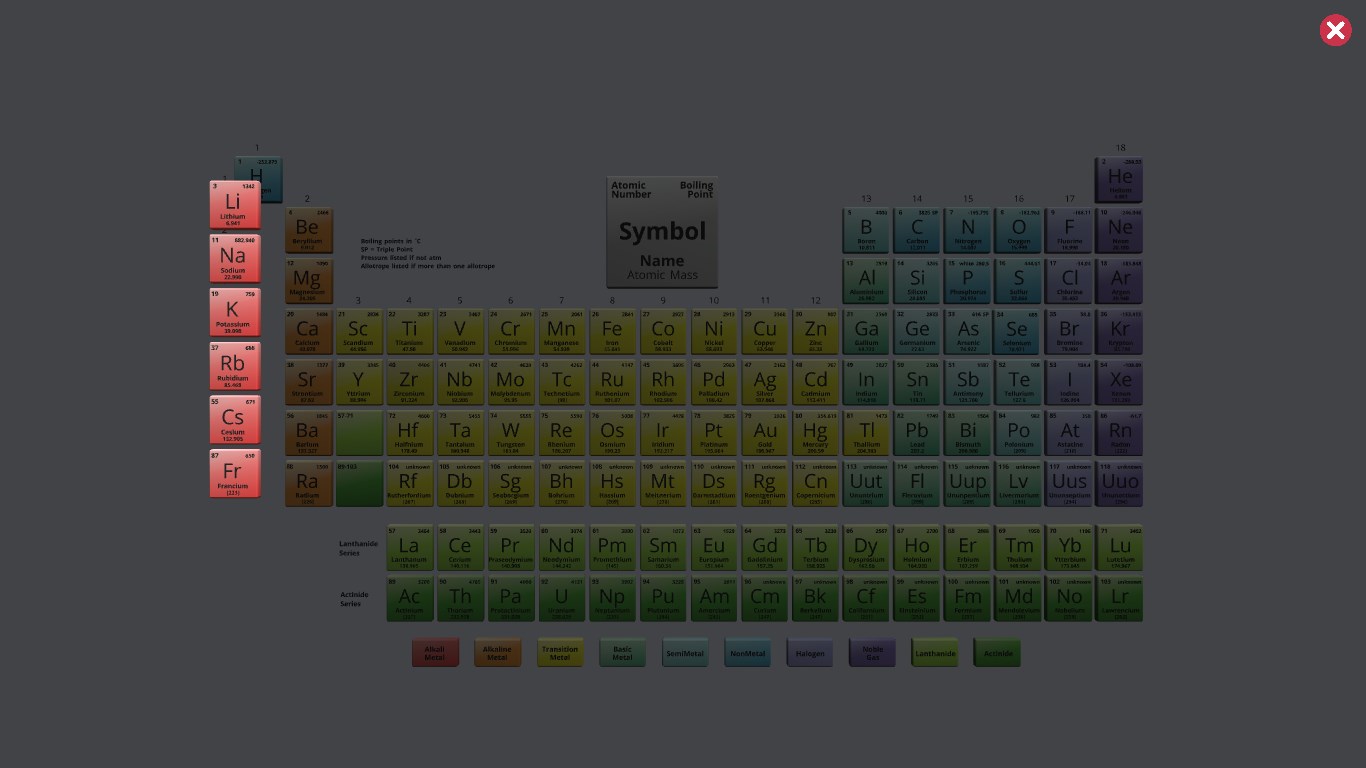Select the Ununoctium (Uuo) tile
This screenshot has height=768, width=1366.
click(x=1119, y=485)
